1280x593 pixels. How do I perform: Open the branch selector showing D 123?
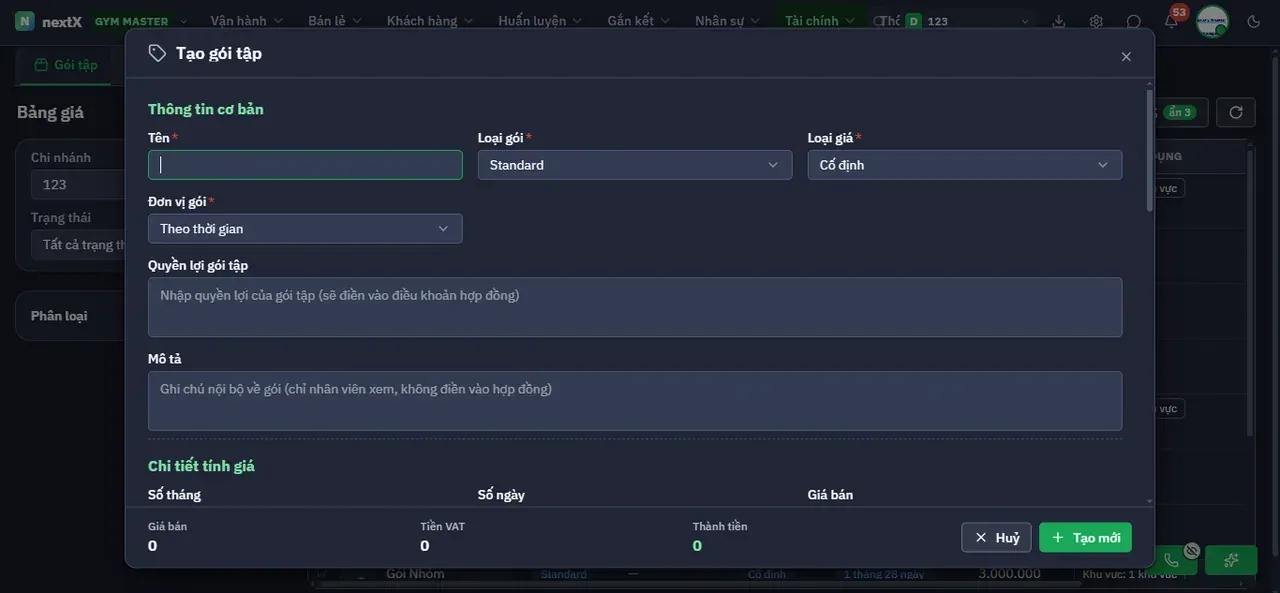[x=968, y=21]
